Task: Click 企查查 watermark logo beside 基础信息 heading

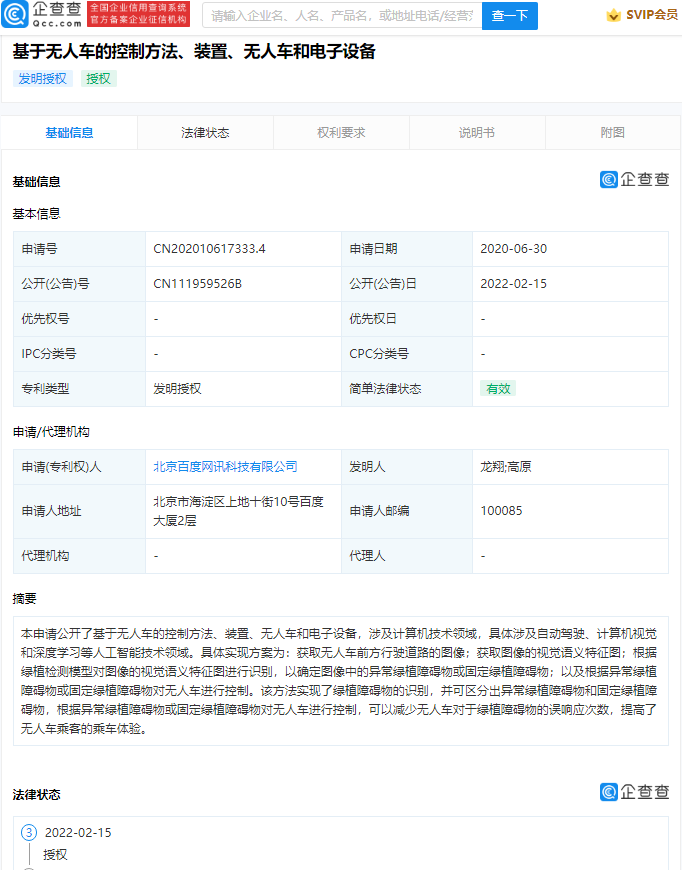Action: 634,180
